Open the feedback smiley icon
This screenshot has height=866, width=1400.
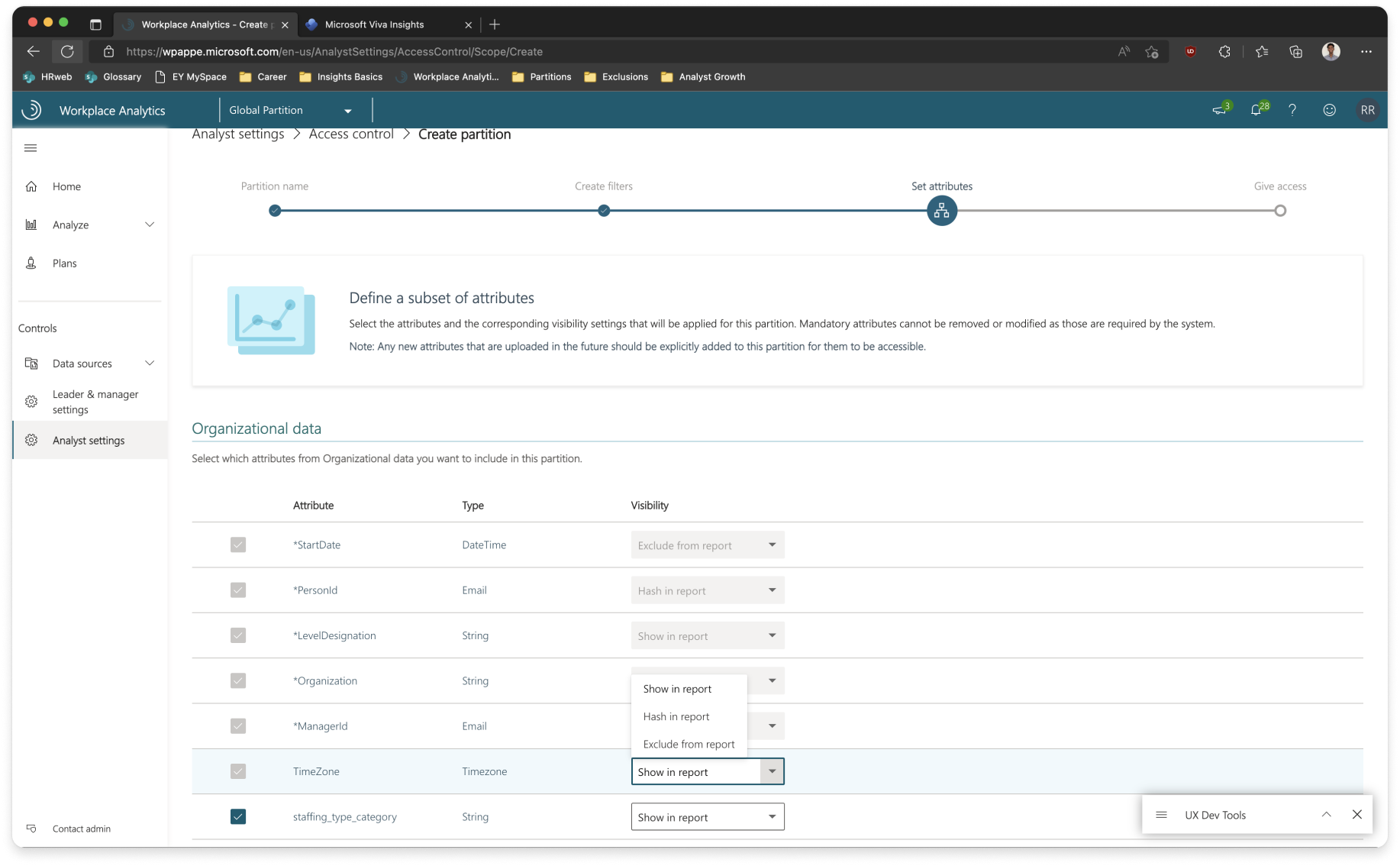(x=1329, y=110)
